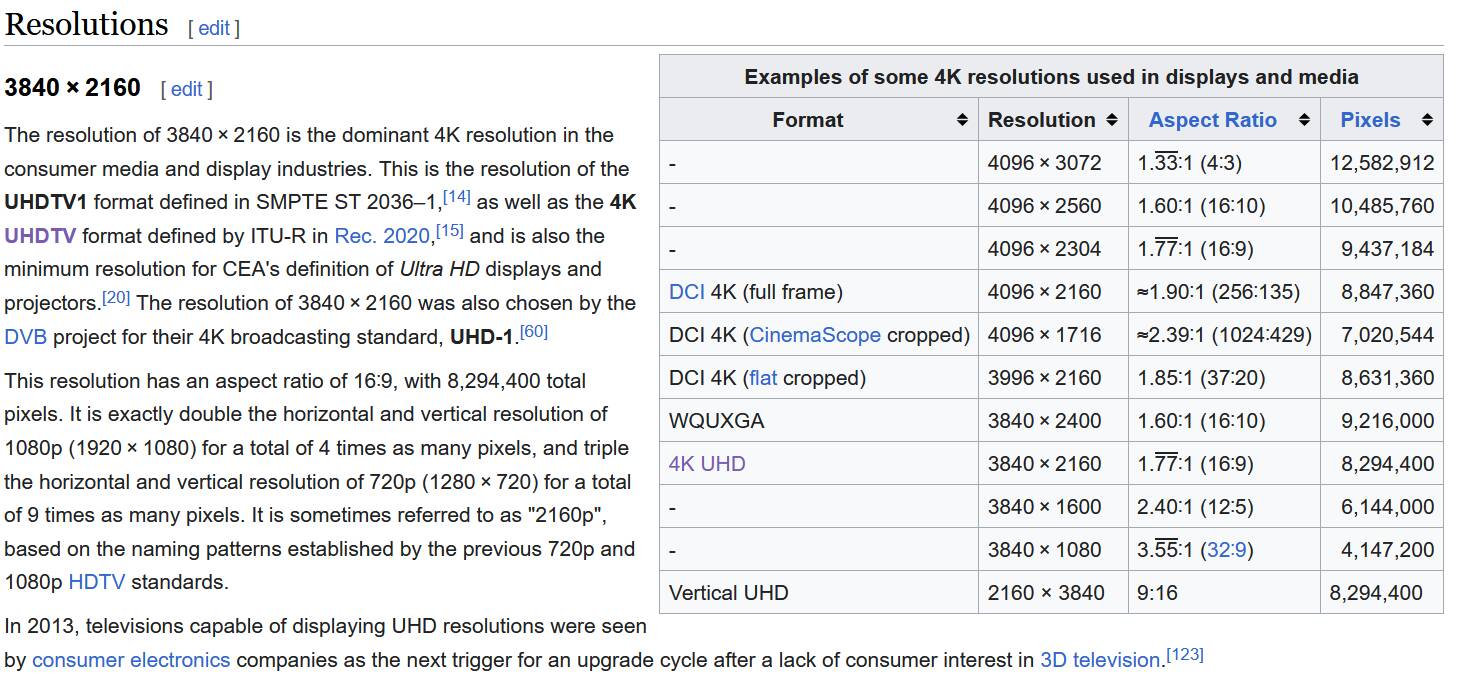Follow the DCI link in table

coord(687,292)
